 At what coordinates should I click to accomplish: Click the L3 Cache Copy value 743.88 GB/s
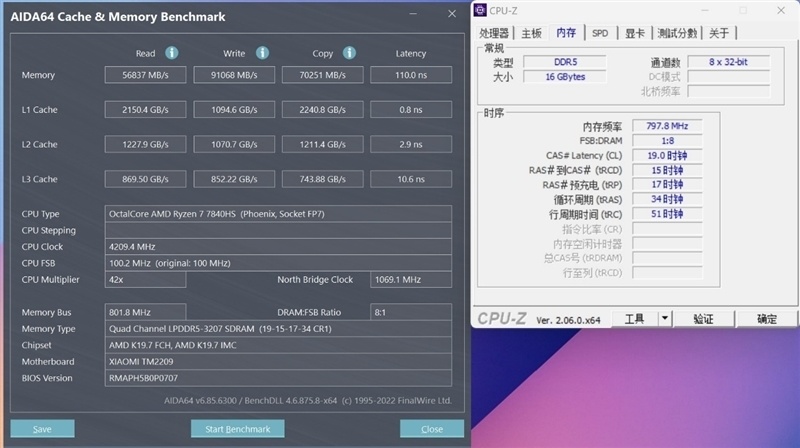[x=322, y=179]
